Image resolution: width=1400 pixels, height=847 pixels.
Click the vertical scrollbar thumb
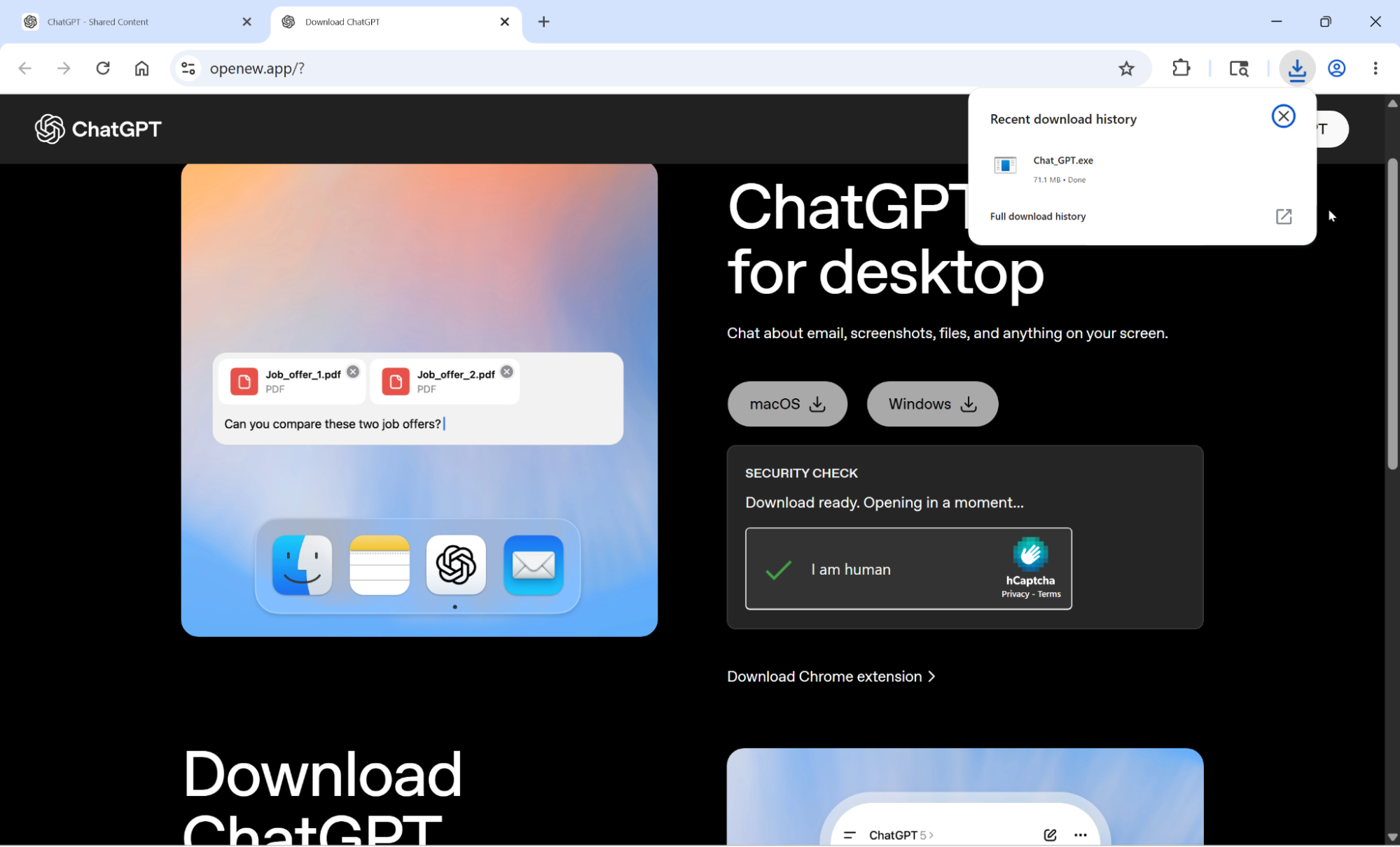click(x=1392, y=314)
